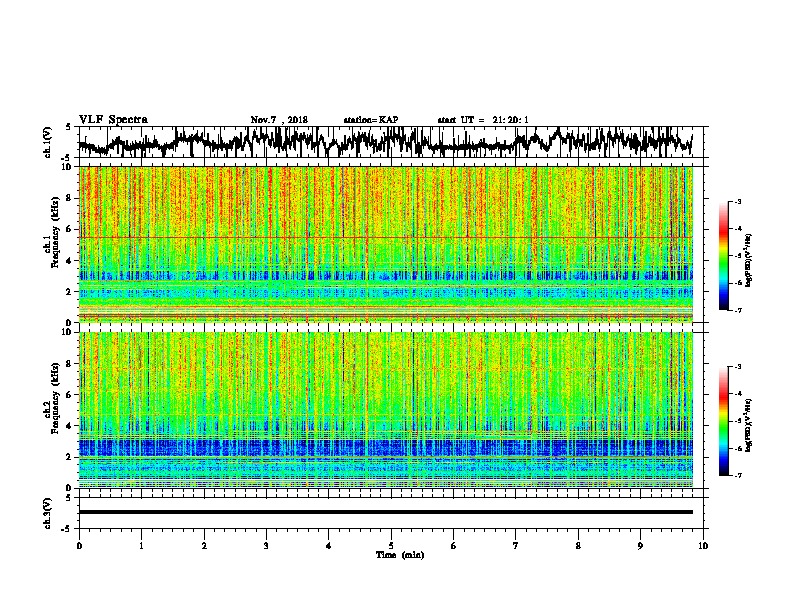Click the ch.2 spectrogram panel
The image size is (792, 612).
(x=386, y=410)
